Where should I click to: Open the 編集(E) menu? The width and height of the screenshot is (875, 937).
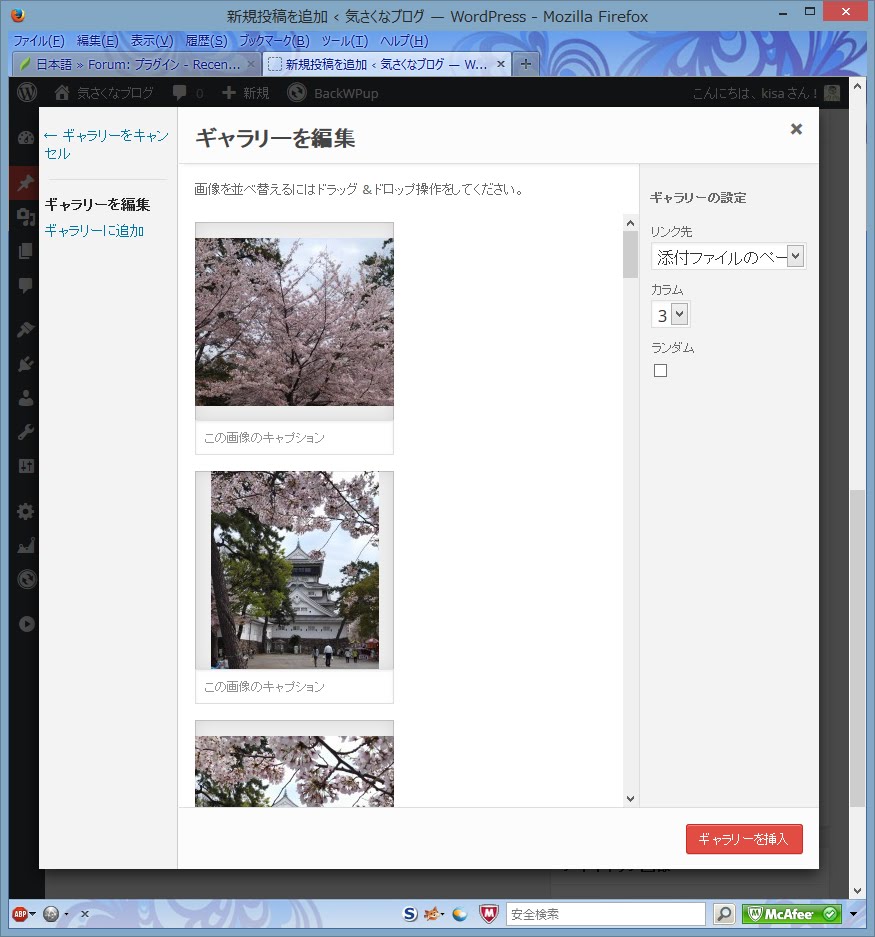pyautogui.click(x=97, y=41)
